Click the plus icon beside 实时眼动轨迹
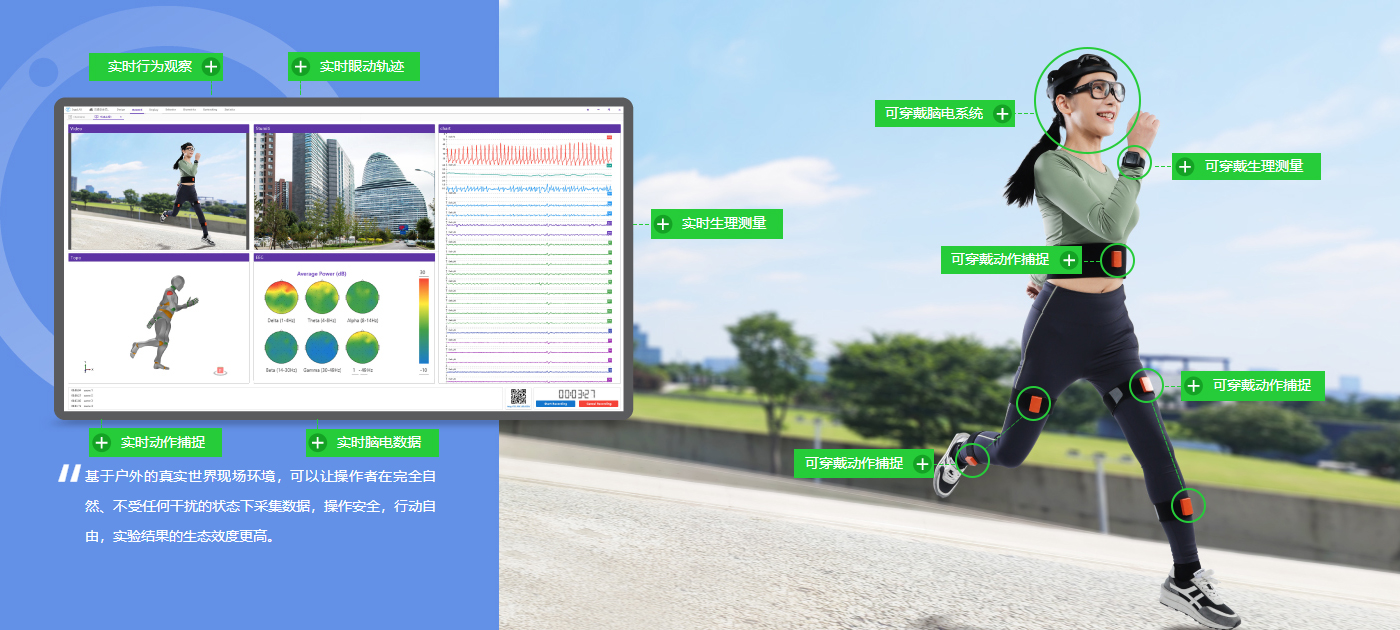Viewport: 1400px width, 630px height. 300,67
